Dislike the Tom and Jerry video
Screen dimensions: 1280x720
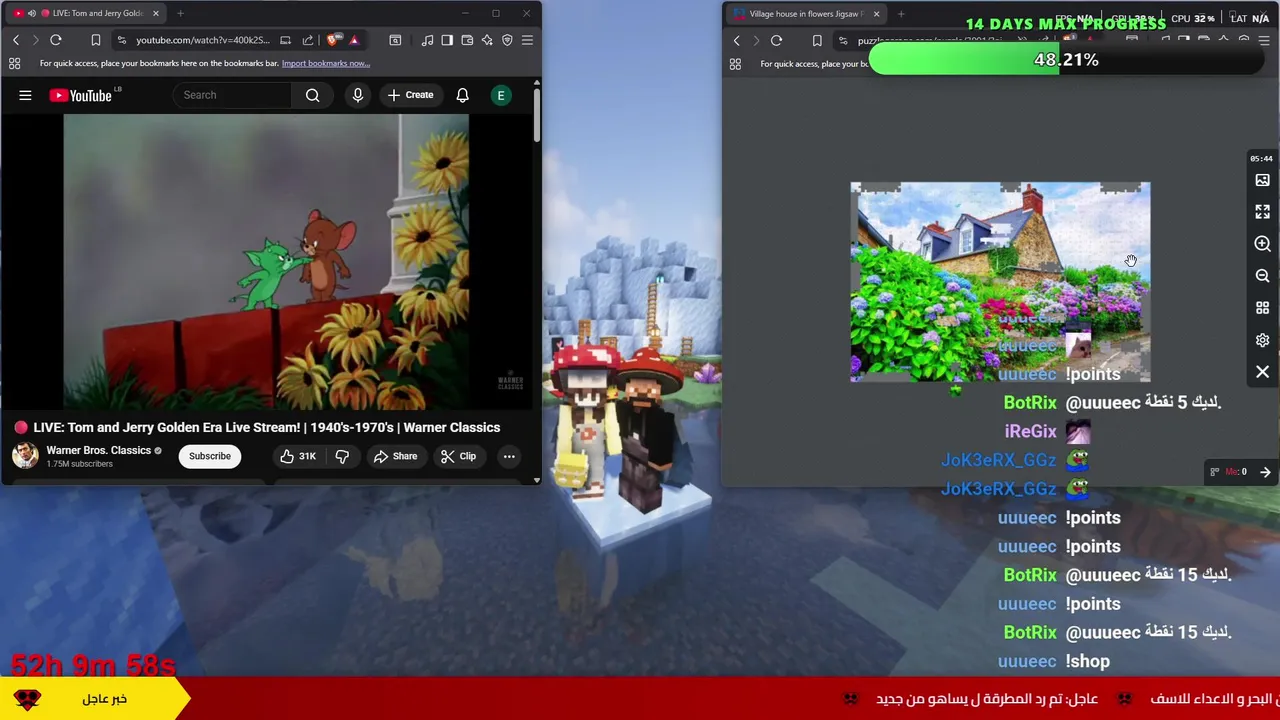pyautogui.click(x=342, y=456)
